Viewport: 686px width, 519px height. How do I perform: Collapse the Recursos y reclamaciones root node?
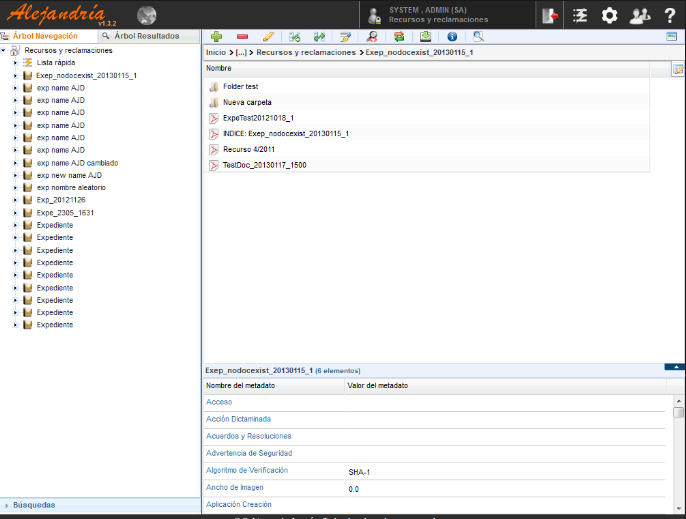(4, 50)
